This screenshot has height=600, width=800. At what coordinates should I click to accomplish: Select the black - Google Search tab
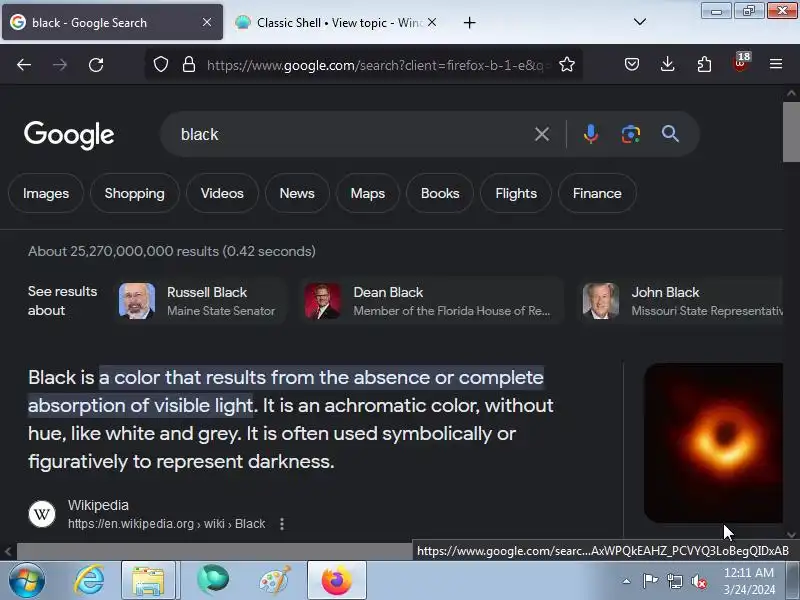[112, 22]
